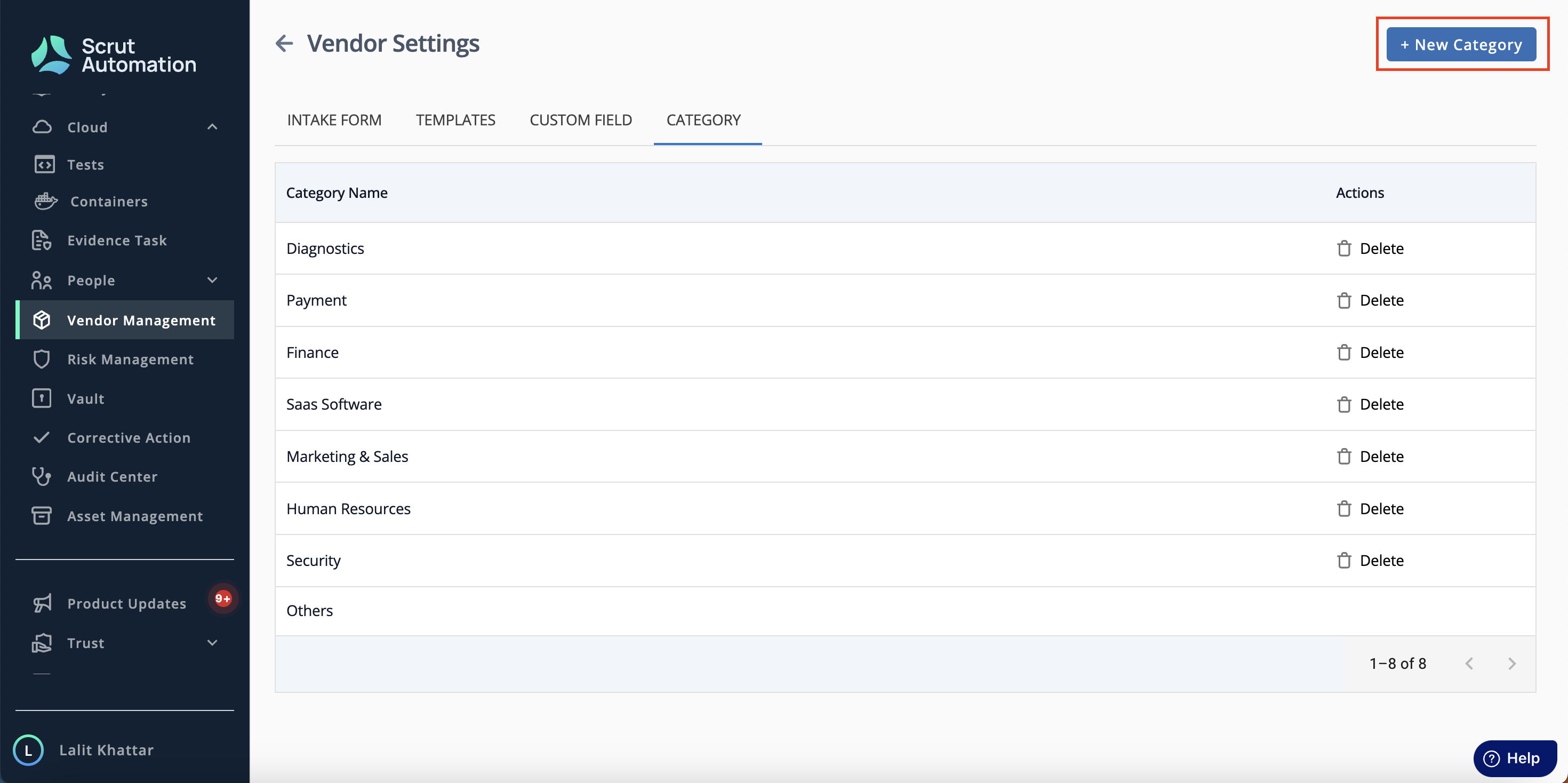Open Corrective Action from the sidebar

tap(125, 437)
